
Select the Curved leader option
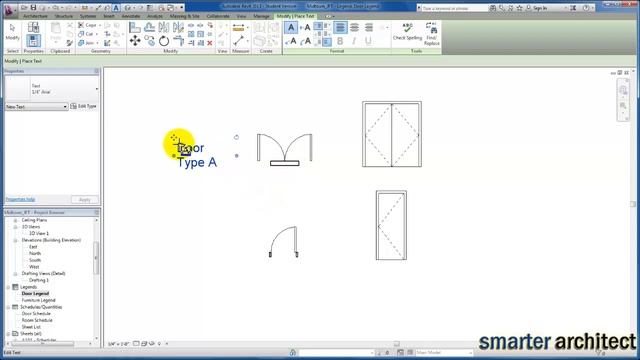tap(305, 41)
